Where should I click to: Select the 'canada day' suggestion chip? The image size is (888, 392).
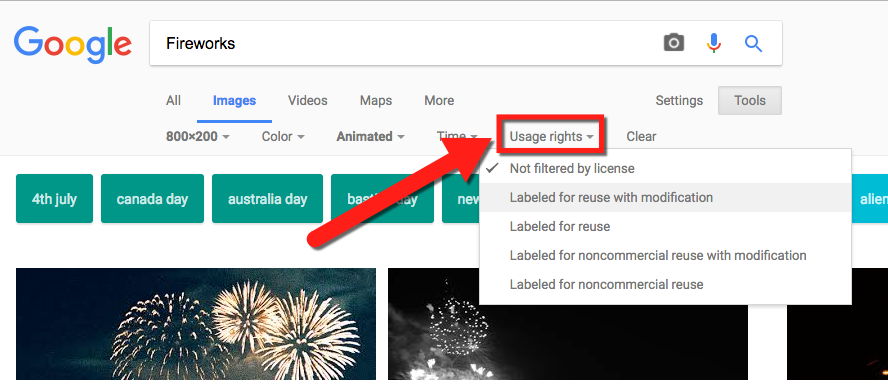[x=152, y=199]
